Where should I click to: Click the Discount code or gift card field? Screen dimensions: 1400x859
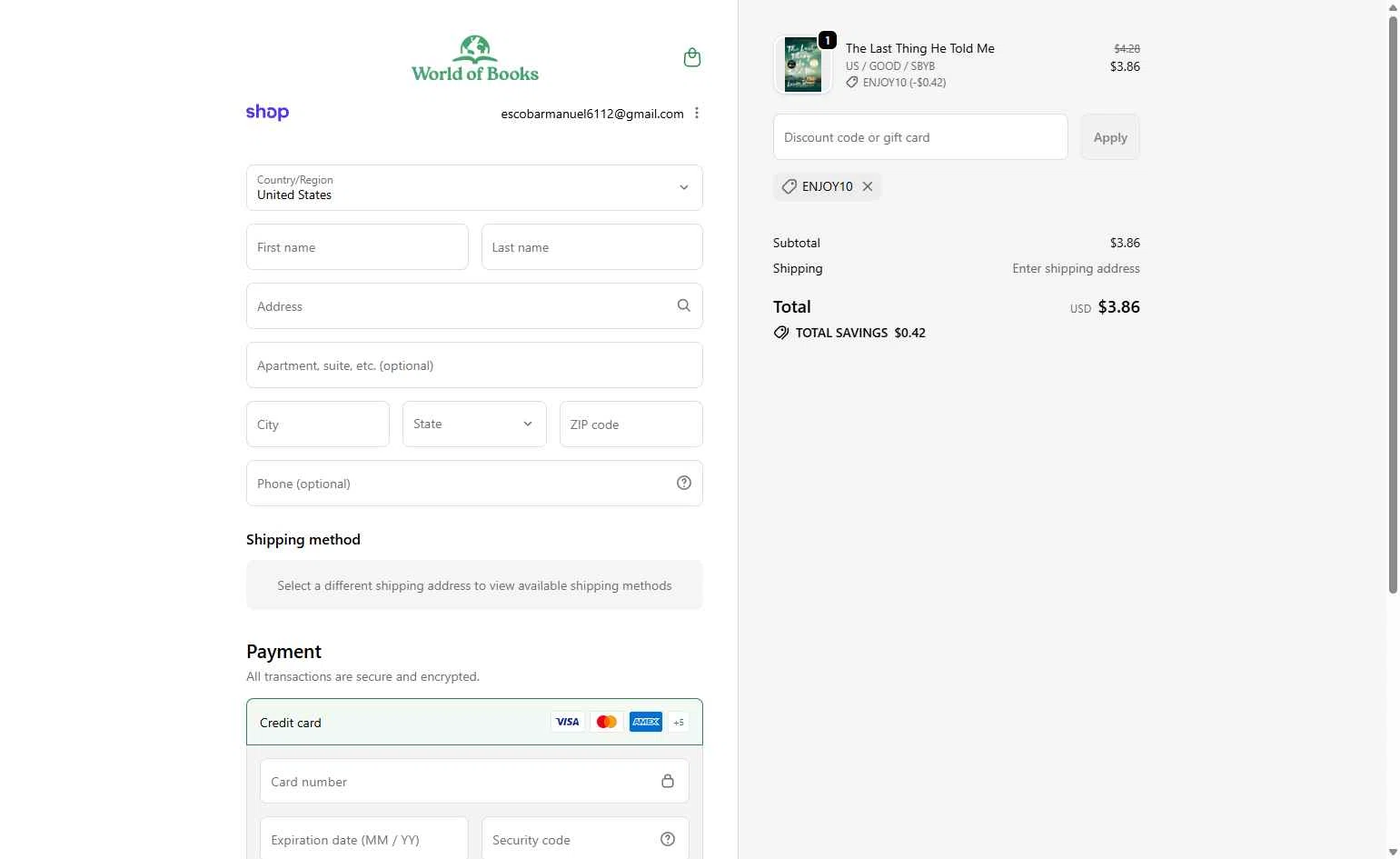tap(920, 137)
